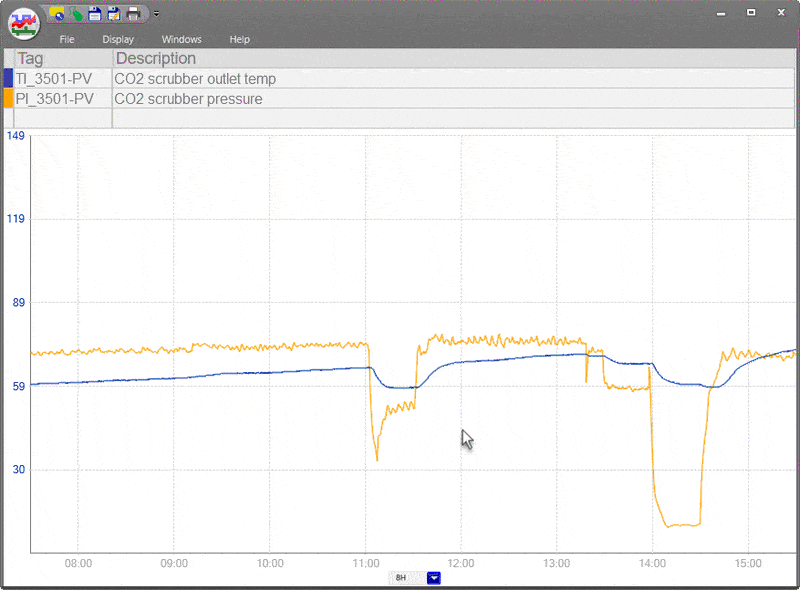This screenshot has width=800, height=590.
Task: Open the Display menu
Action: coord(118,39)
